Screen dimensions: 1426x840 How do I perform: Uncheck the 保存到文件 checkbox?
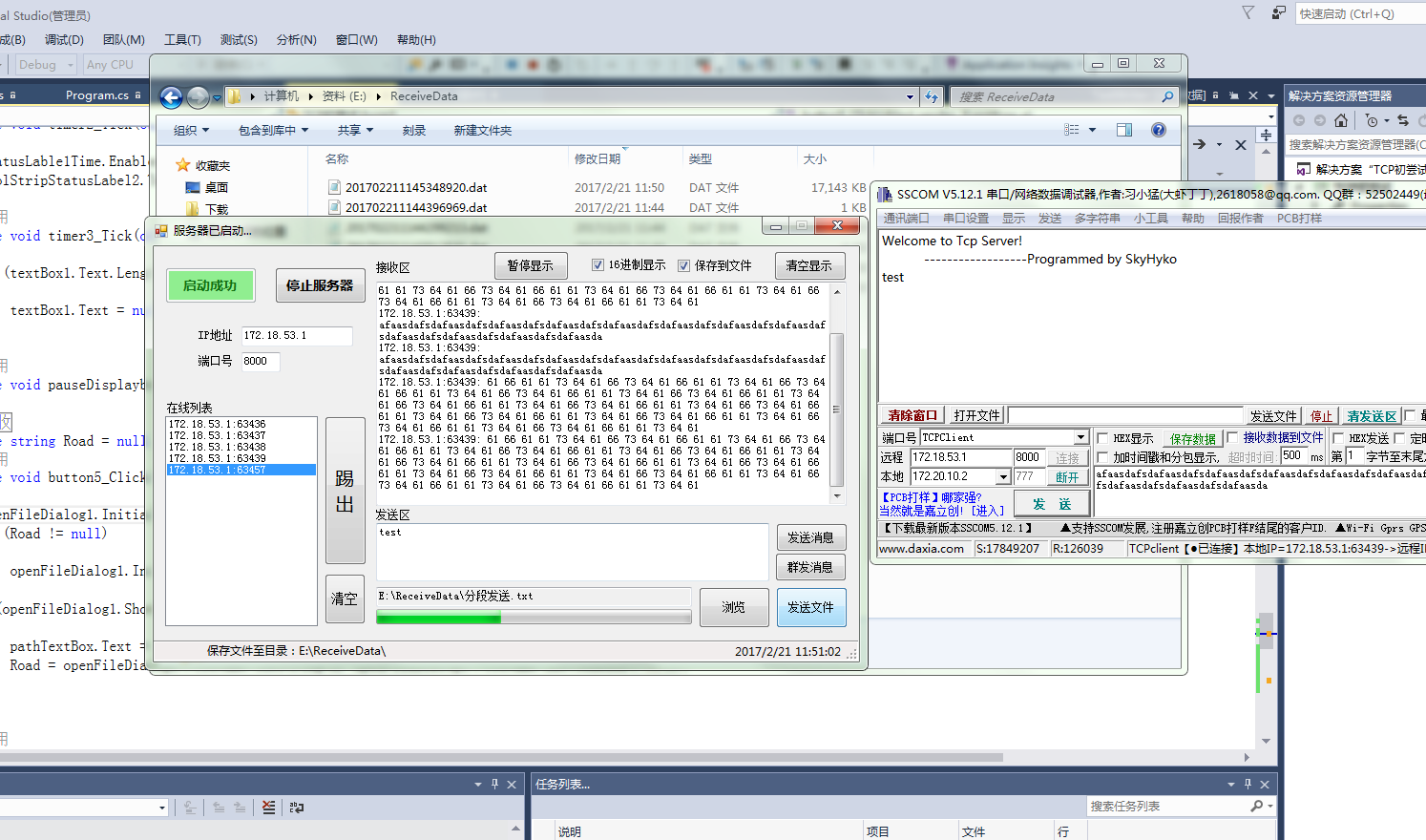[x=683, y=265]
